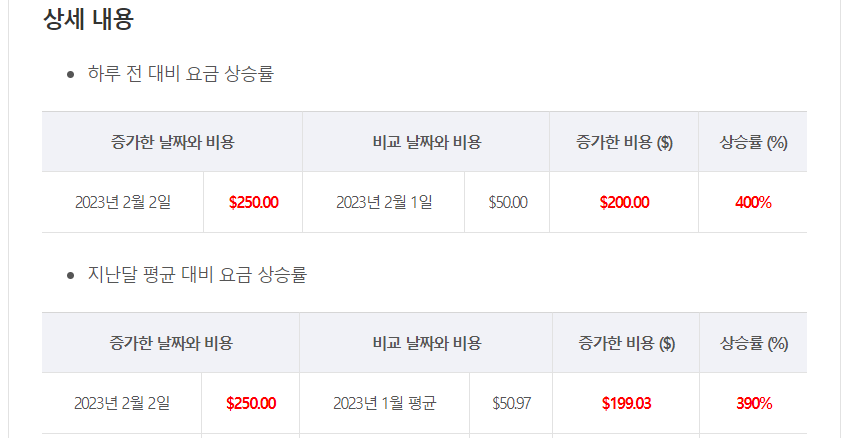Click the red 390% rate cell
Viewport: 847px width, 438px height.
point(754,403)
